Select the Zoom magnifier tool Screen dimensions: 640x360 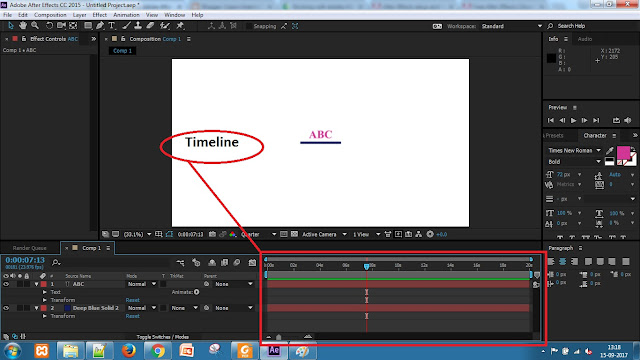click(35, 26)
